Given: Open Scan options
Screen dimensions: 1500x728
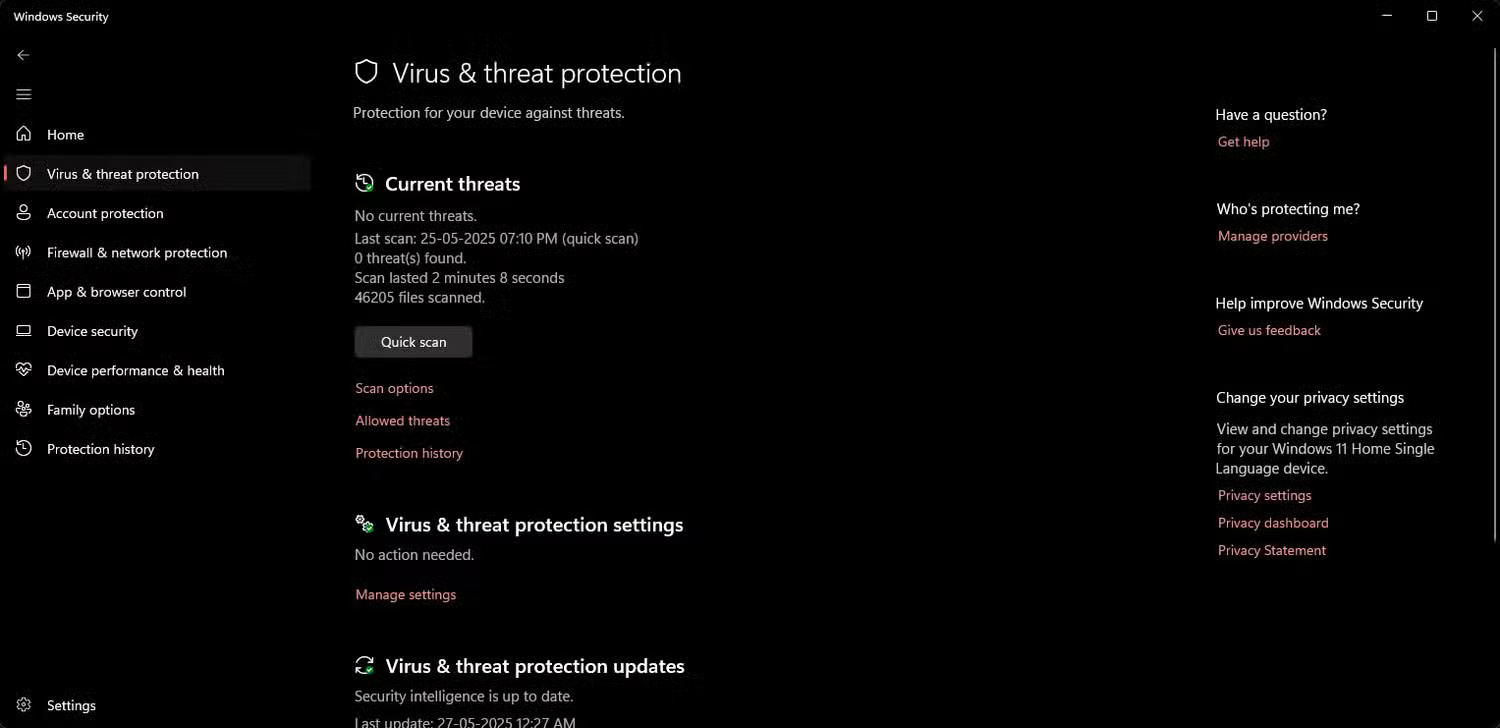Looking at the screenshot, I should click(x=394, y=388).
